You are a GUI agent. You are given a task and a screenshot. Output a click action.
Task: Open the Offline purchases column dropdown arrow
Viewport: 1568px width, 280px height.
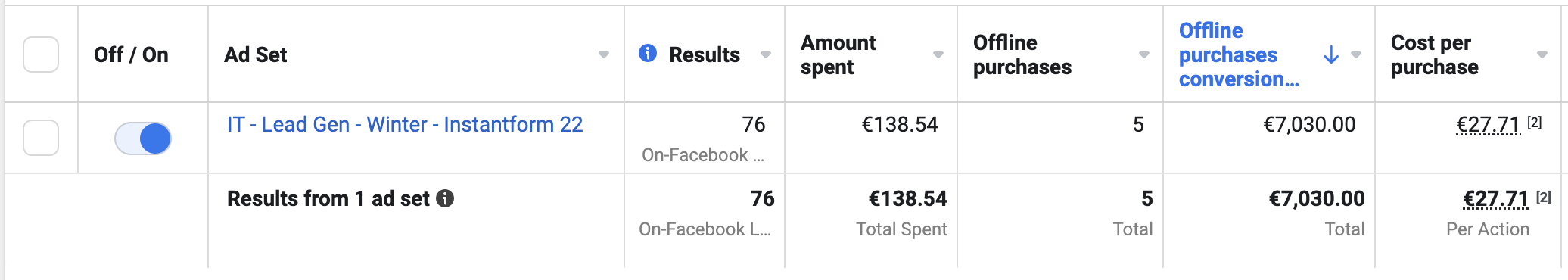[1144, 54]
